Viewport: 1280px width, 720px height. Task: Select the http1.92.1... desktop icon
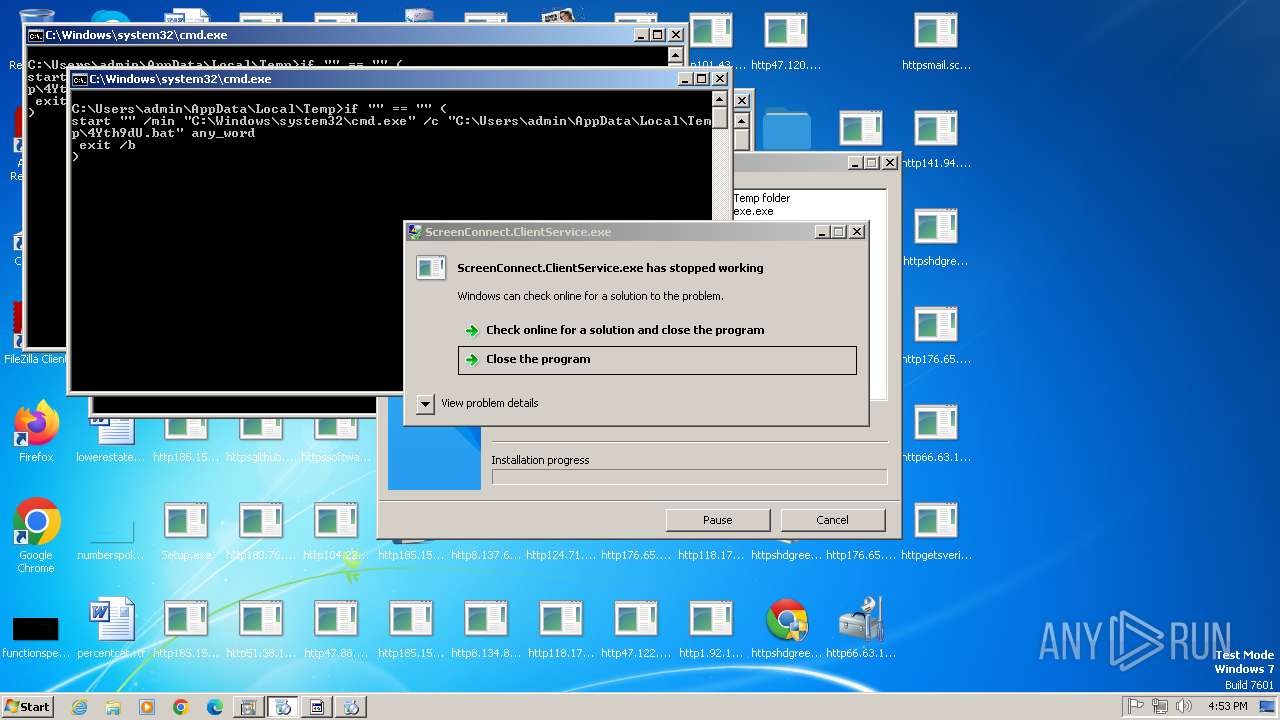(711, 628)
